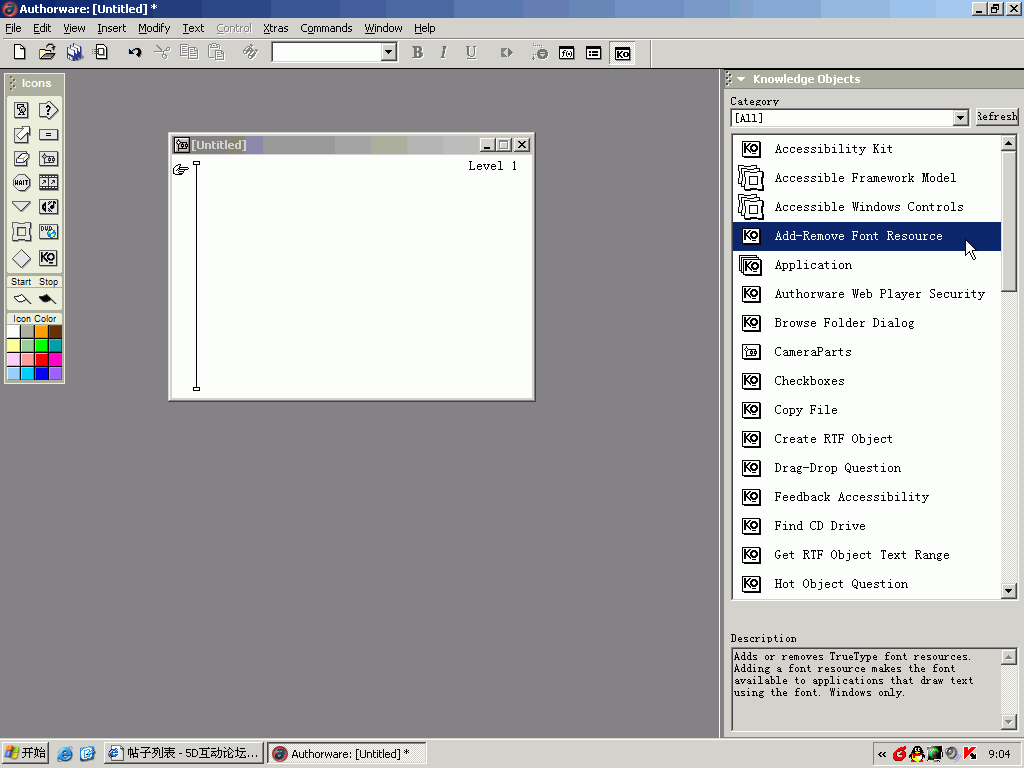
Task: Select Drag-Drop Question in the list
Action: coord(867,468)
